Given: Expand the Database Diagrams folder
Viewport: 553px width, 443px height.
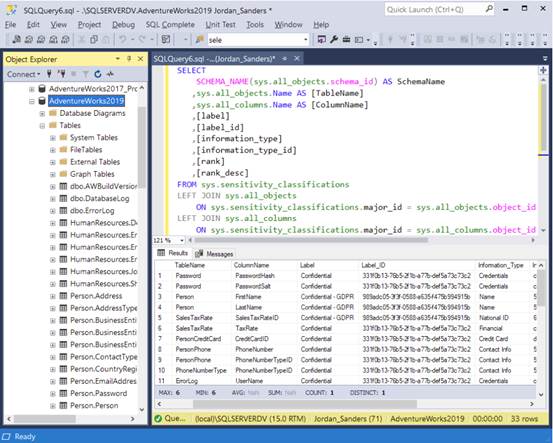Looking at the screenshot, I should [x=42, y=114].
